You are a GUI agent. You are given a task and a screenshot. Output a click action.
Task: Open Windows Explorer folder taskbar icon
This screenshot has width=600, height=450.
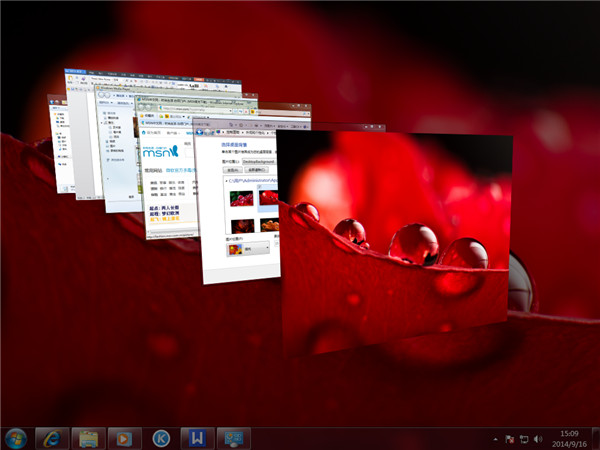pos(88,438)
